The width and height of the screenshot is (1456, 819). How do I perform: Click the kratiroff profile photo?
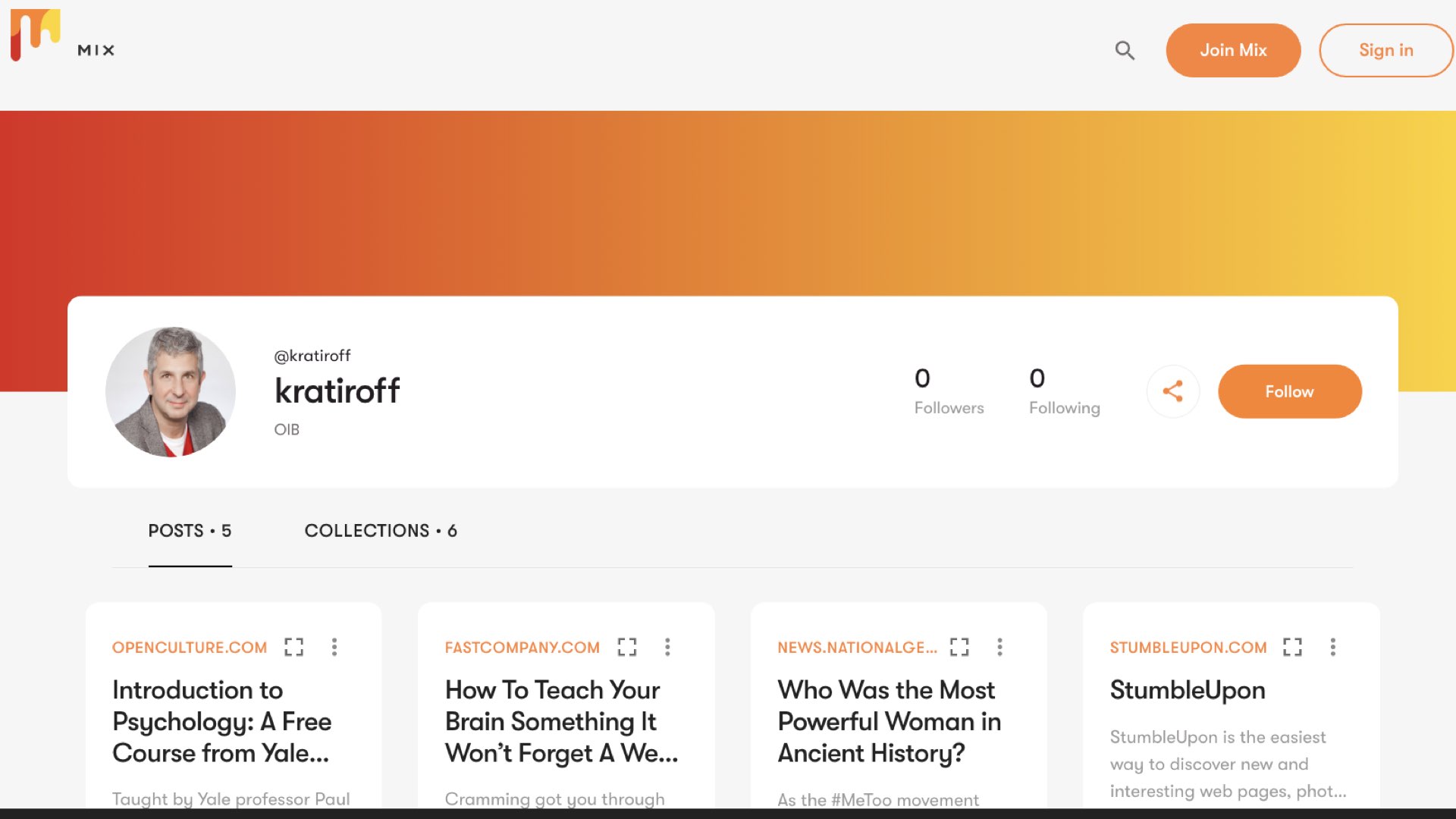171,391
